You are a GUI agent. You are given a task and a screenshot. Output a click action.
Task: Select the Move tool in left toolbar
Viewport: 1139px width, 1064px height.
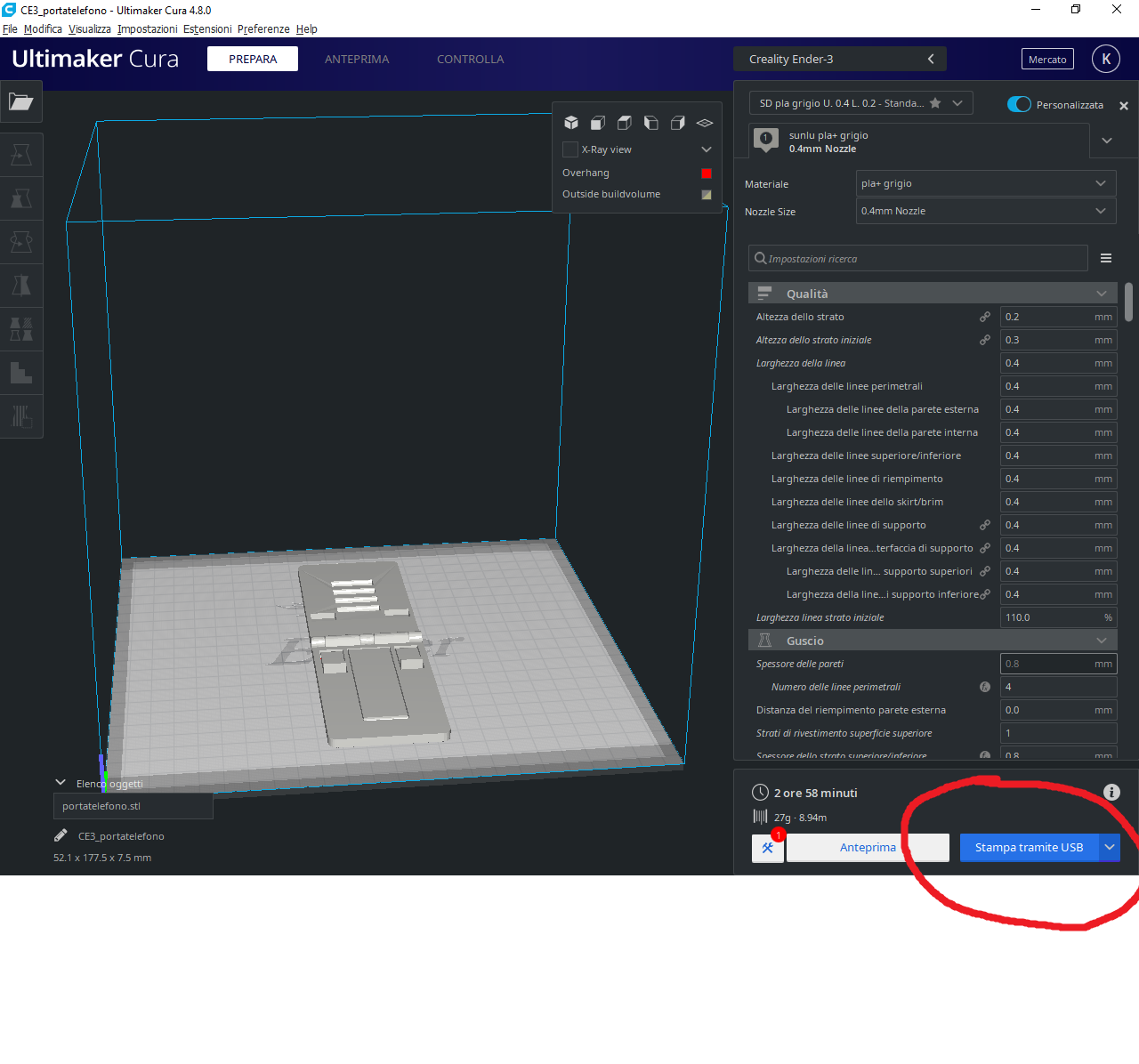(x=21, y=155)
